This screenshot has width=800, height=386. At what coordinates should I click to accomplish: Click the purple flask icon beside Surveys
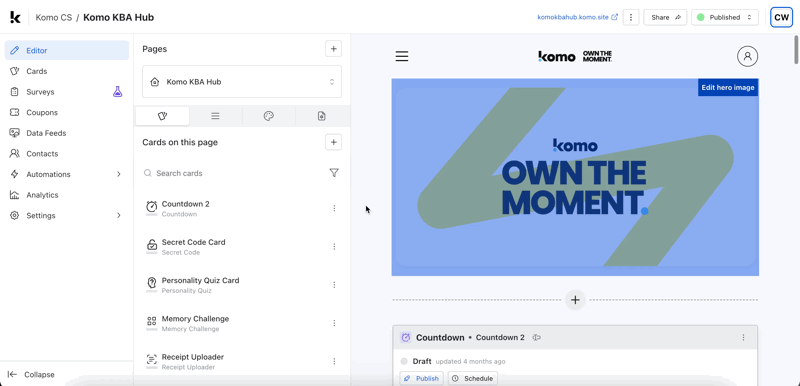click(x=117, y=92)
